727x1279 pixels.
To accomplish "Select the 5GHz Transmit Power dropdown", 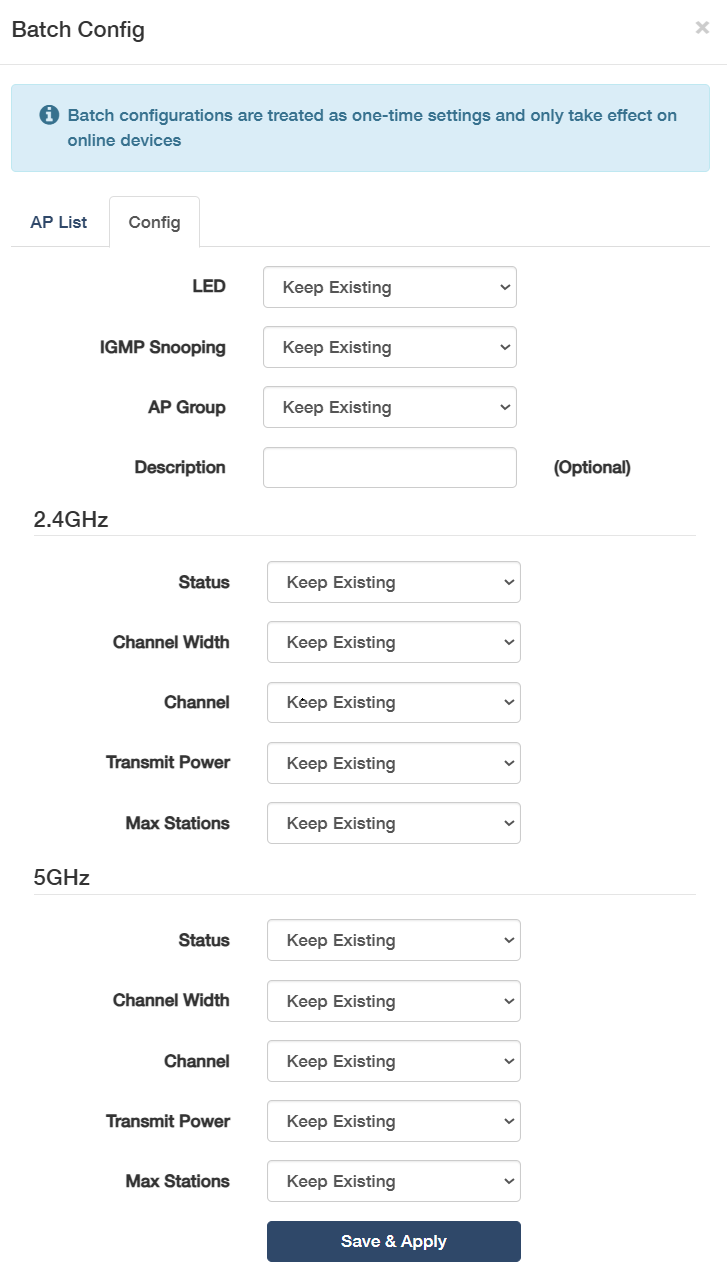I will pyautogui.click(x=393, y=1121).
